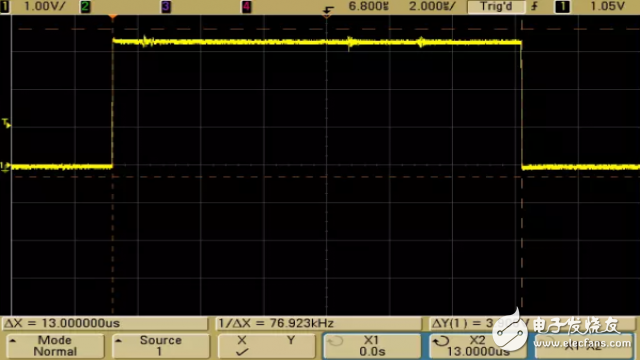This screenshot has height=360, width=640.
Task: Select purple channel 3 indicator
Action: tap(166, 7)
